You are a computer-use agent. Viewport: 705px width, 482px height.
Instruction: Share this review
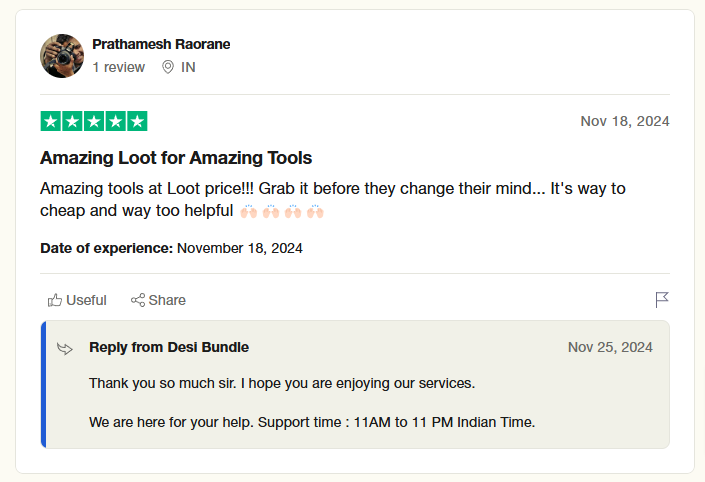(158, 300)
